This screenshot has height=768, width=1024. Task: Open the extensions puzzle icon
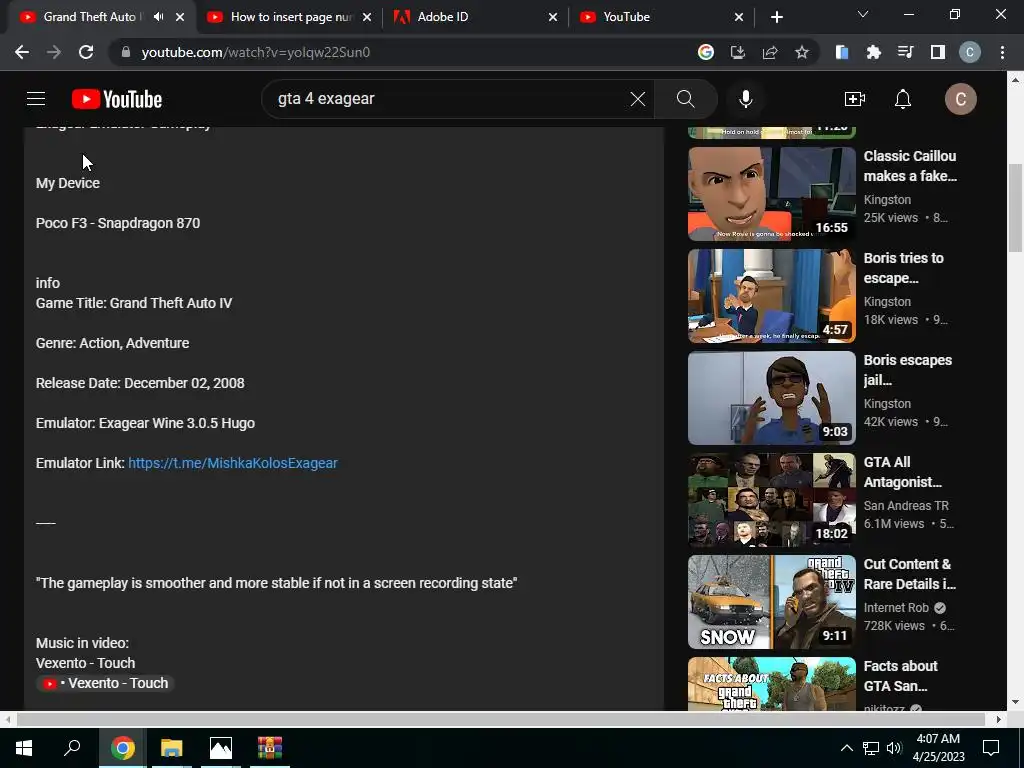(873, 52)
